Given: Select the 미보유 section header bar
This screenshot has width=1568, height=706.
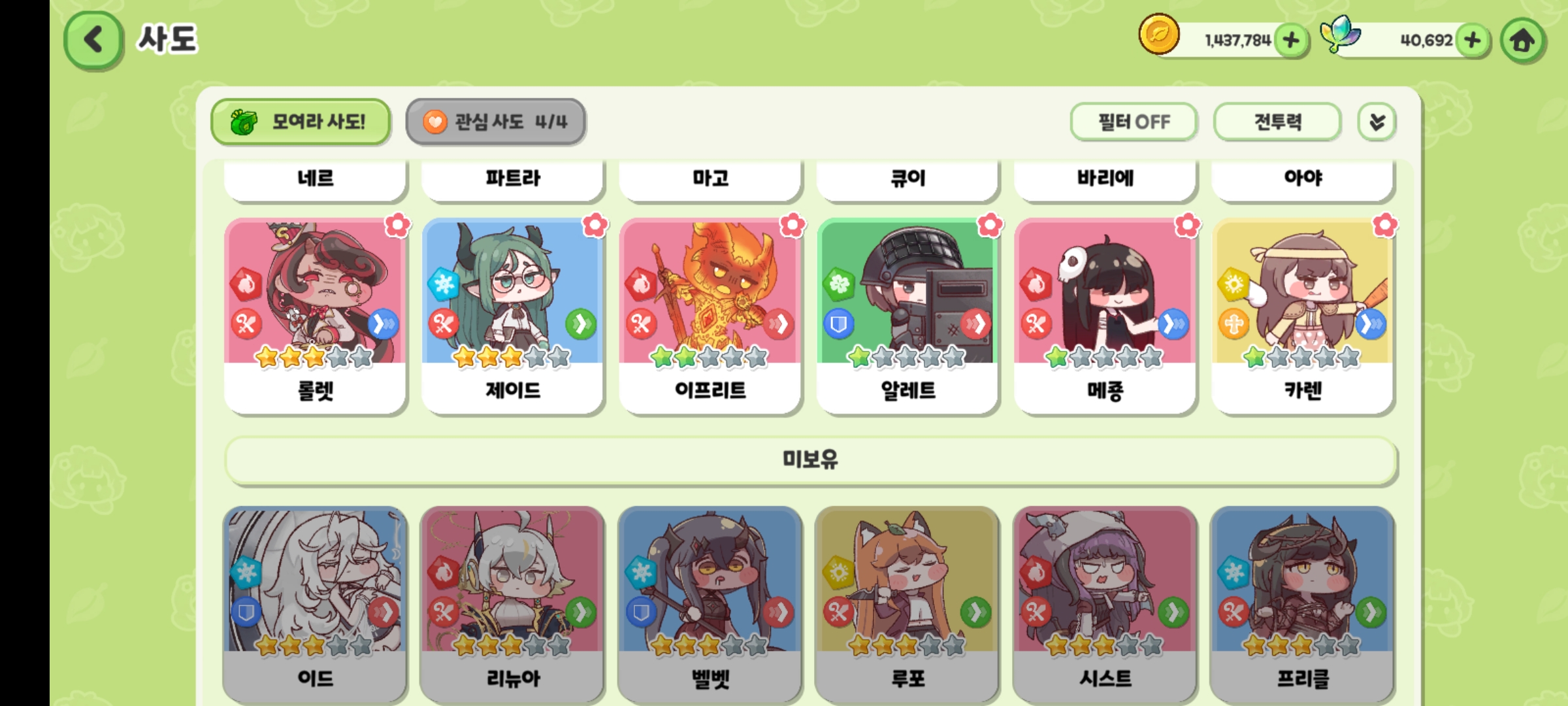Looking at the screenshot, I should [811, 460].
